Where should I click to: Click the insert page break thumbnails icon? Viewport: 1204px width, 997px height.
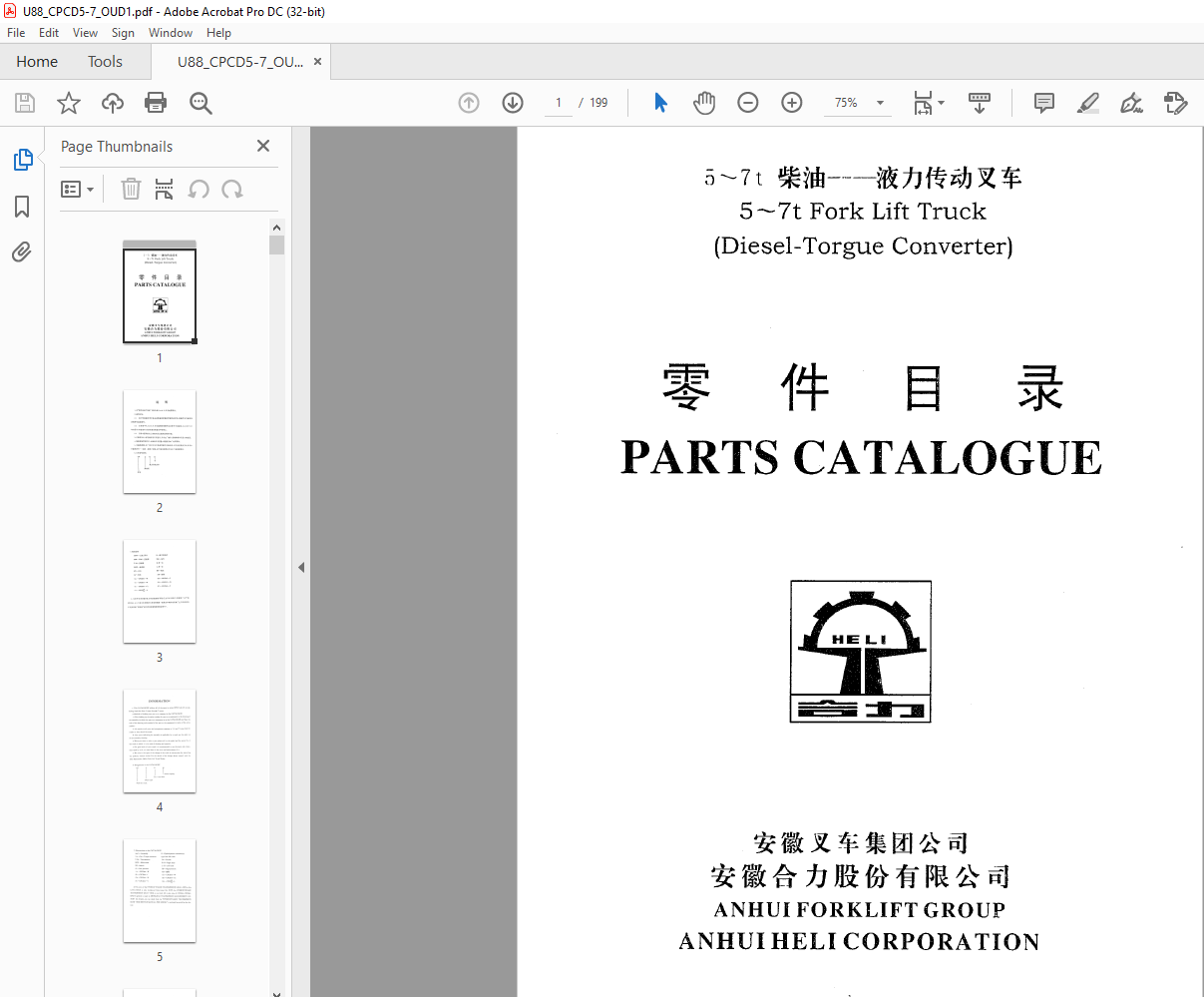click(165, 189)
